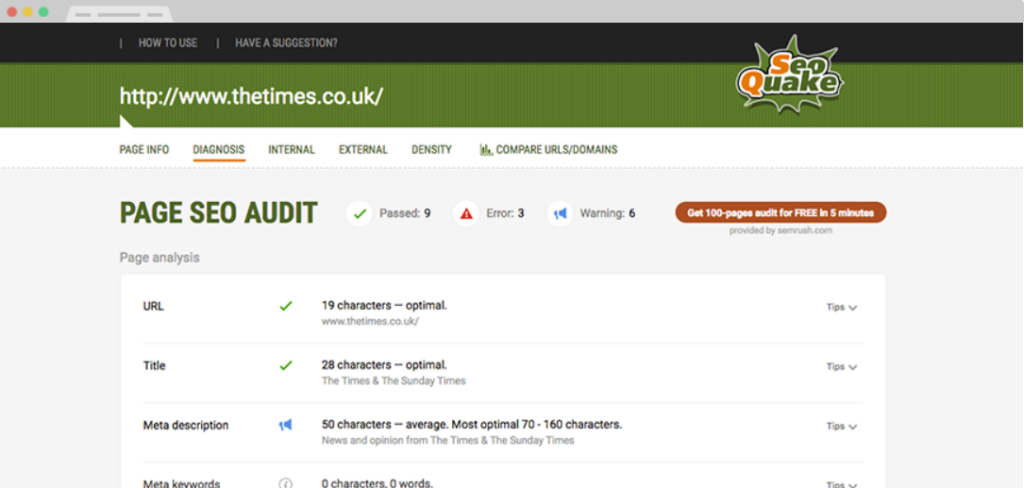1024x488 pixels.
Task: Open Compare URLs/Domains tab
Action: [548, 150]
